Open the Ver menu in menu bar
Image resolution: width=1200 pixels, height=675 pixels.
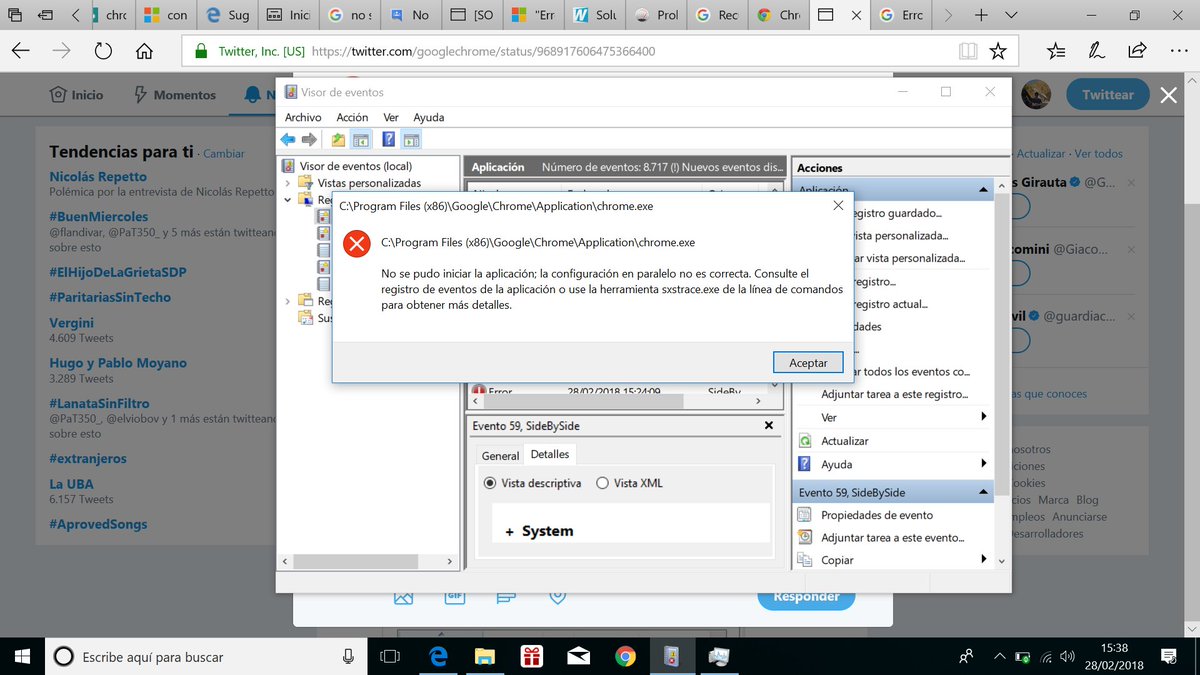click(x=391, y=117)
